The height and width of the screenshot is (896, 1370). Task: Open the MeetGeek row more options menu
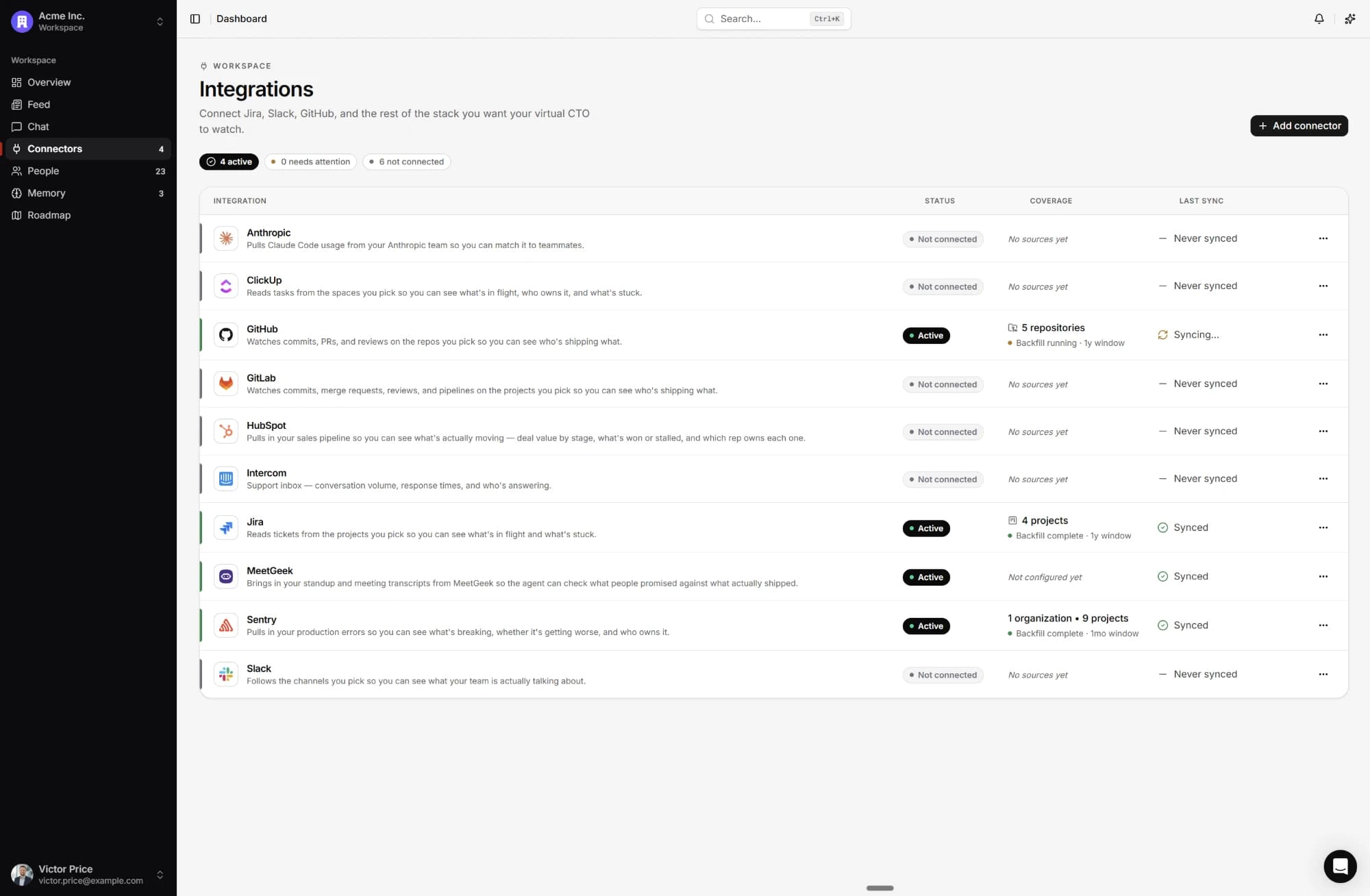coord(1323,577)
